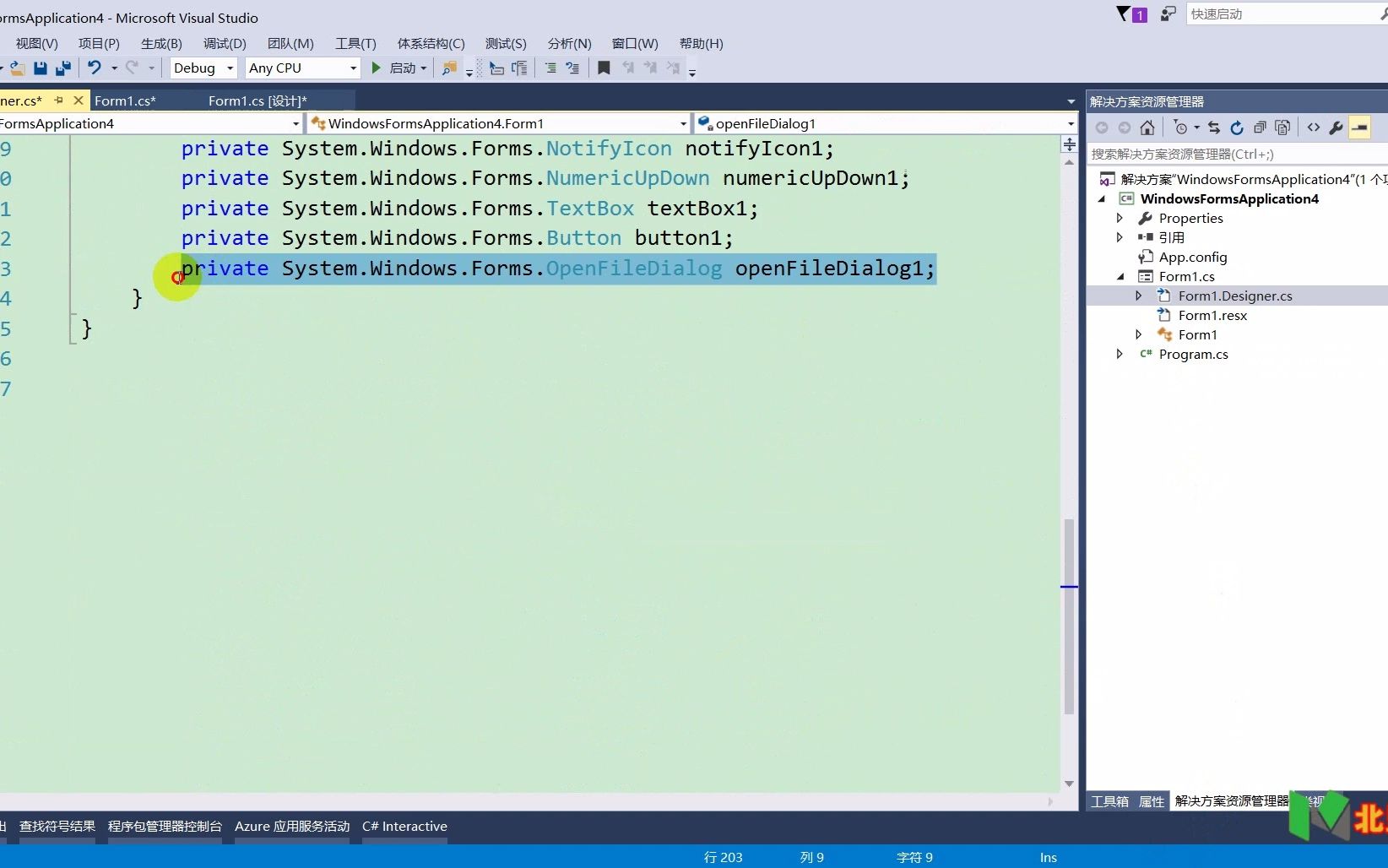Switch to the 工具箱 panel tab

coord(1109,801)
